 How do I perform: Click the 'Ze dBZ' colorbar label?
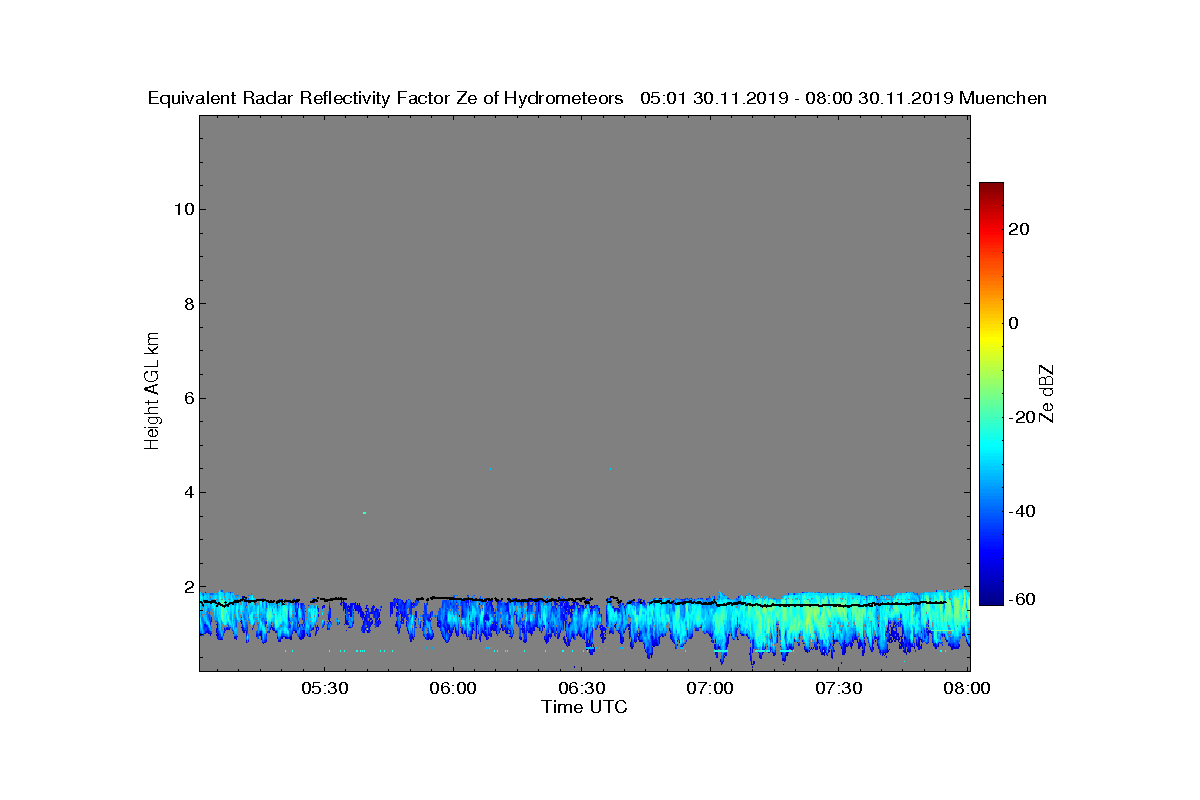click(1047, 394)
